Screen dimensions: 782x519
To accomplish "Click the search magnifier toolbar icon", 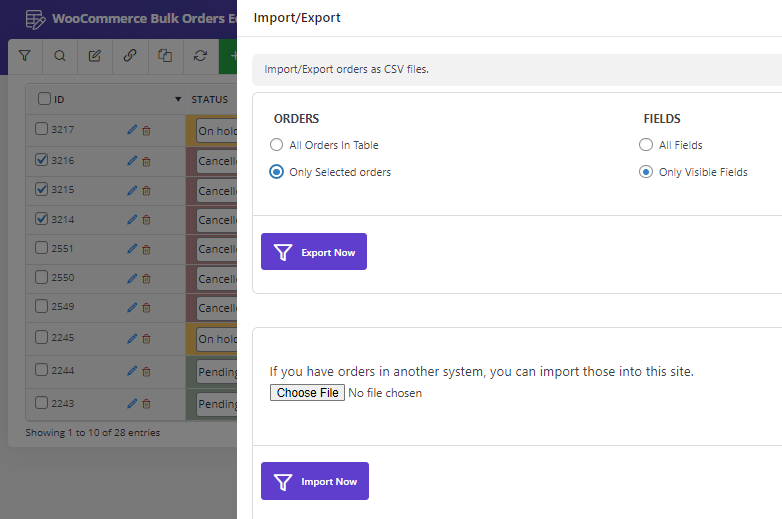I will point(60,55).
